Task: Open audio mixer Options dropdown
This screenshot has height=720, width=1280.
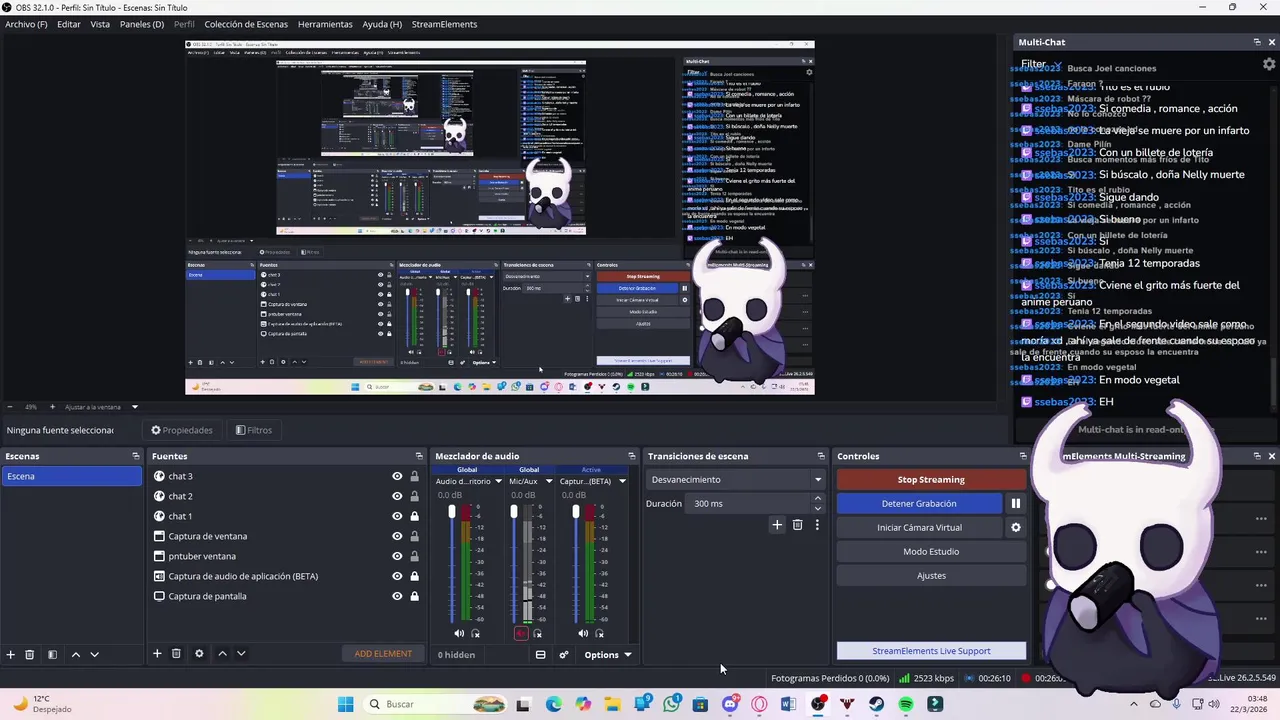Action: tap(607, 655)
